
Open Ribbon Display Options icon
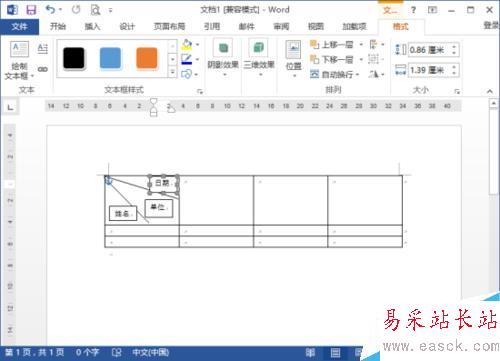[x=432, y=10]
